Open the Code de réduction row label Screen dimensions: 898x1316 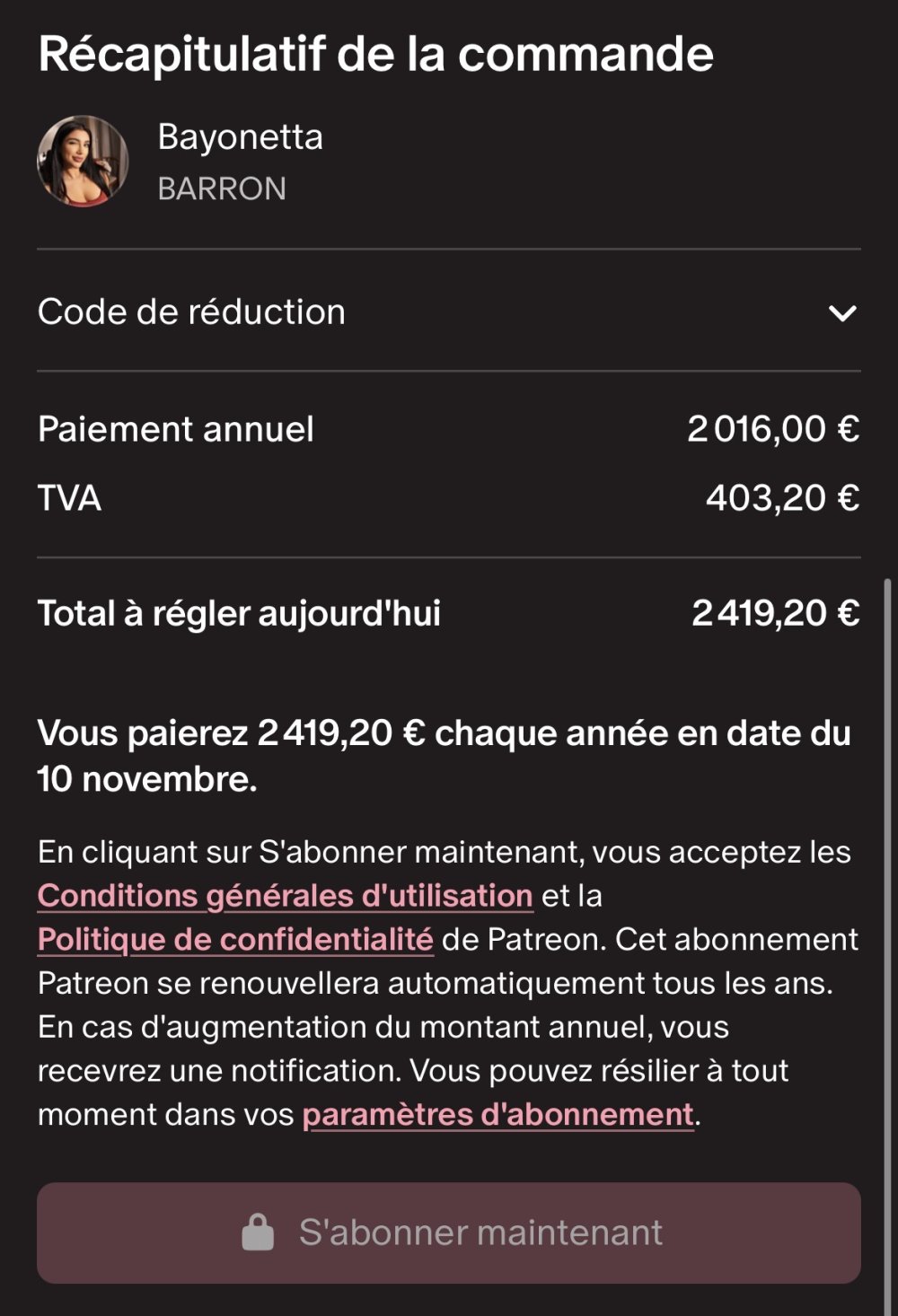pyautogui.click(x=191, y=312)
